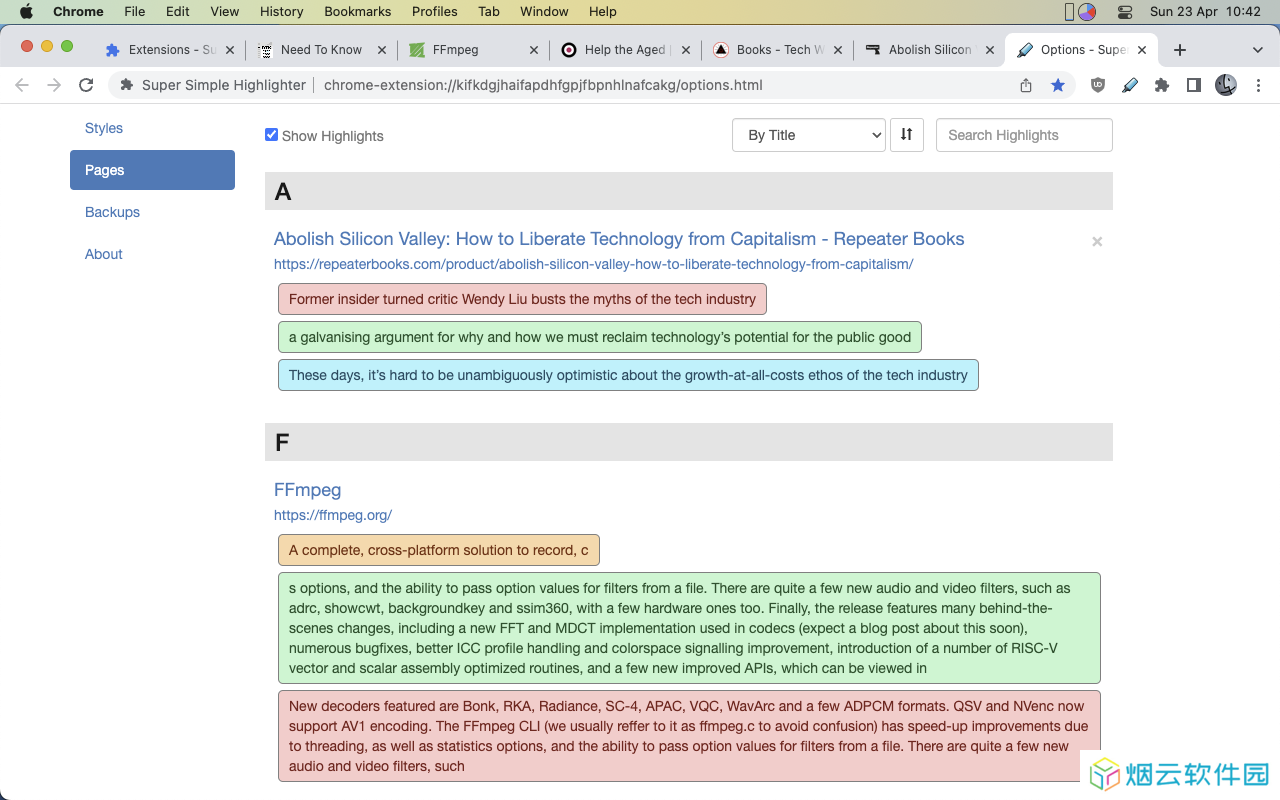Click the orange 'A complete, cross-platform' highlight
Viewport: 1280px width, 800px height.
tap(439, 550)
